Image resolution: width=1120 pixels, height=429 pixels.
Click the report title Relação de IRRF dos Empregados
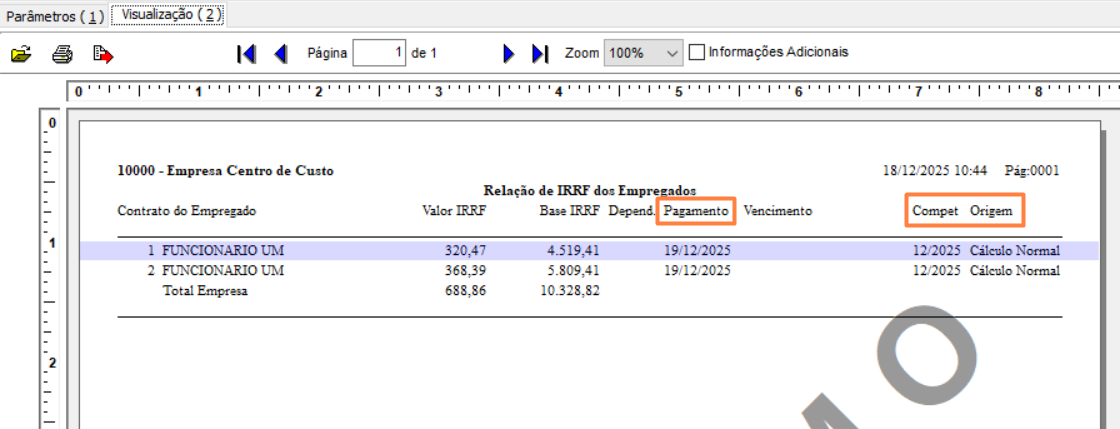point(590,190)
